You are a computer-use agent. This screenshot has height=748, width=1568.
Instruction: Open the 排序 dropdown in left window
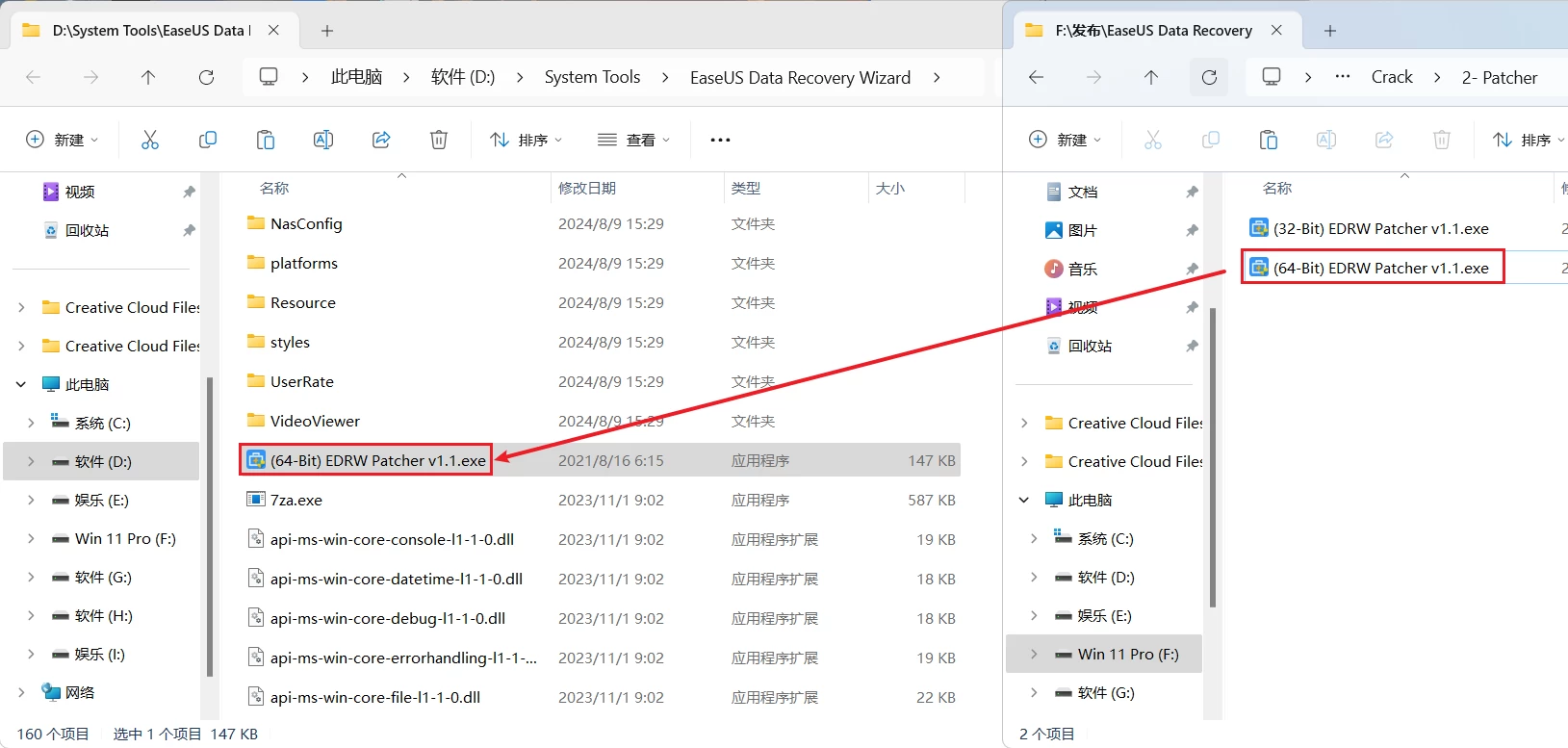pos(527,140)
